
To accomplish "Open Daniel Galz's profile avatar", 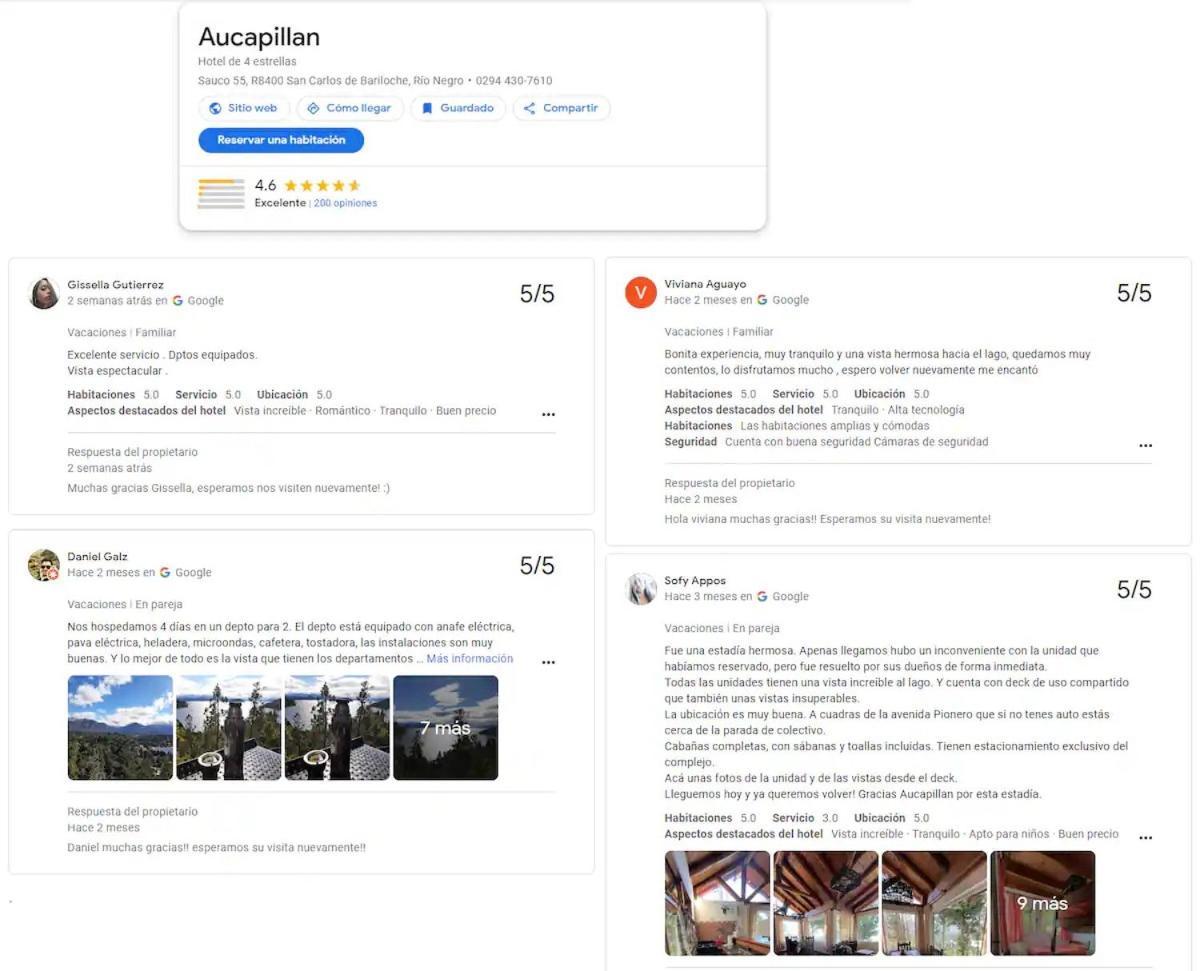I will point(44,565).
